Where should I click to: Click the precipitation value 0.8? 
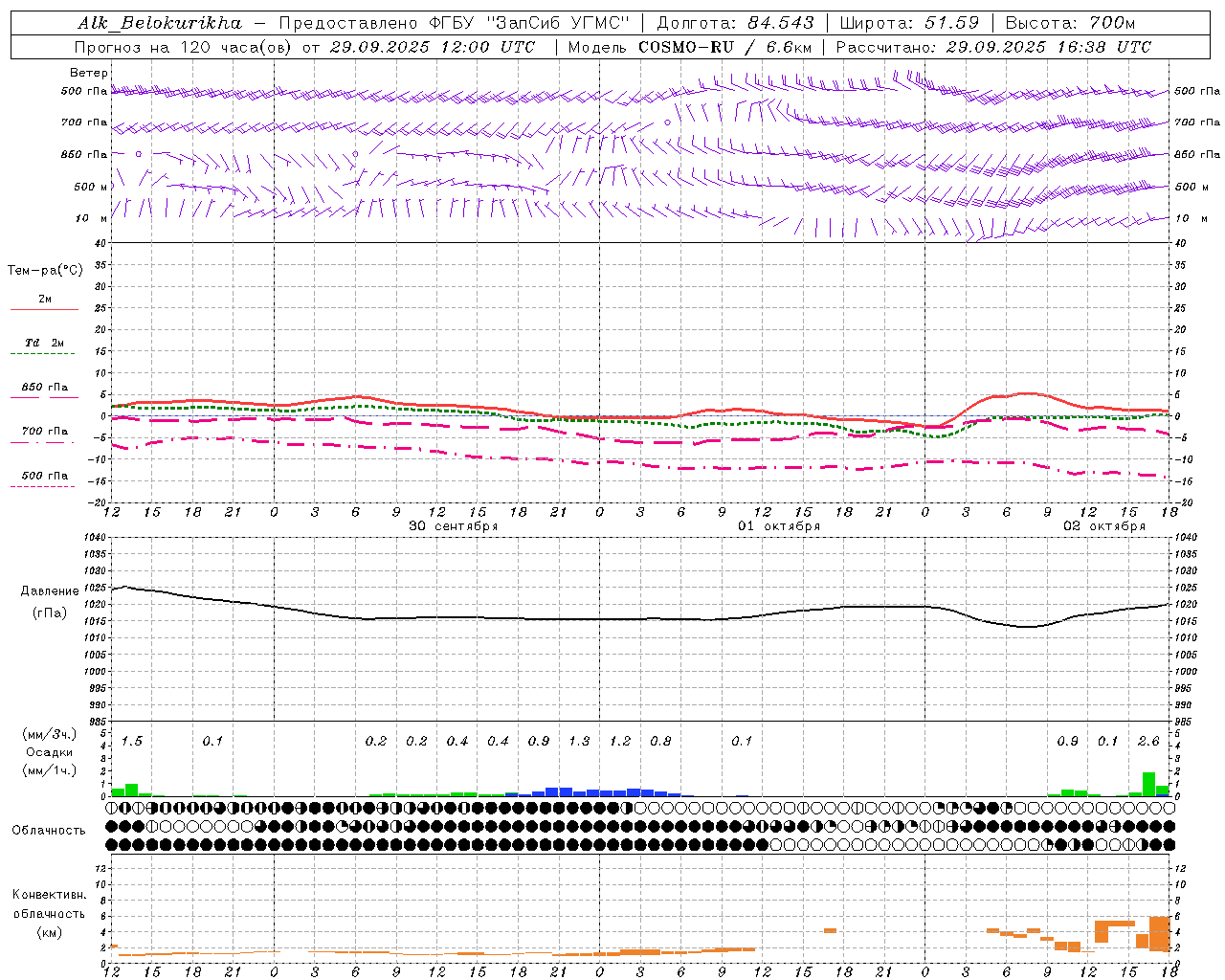point(660,741)
